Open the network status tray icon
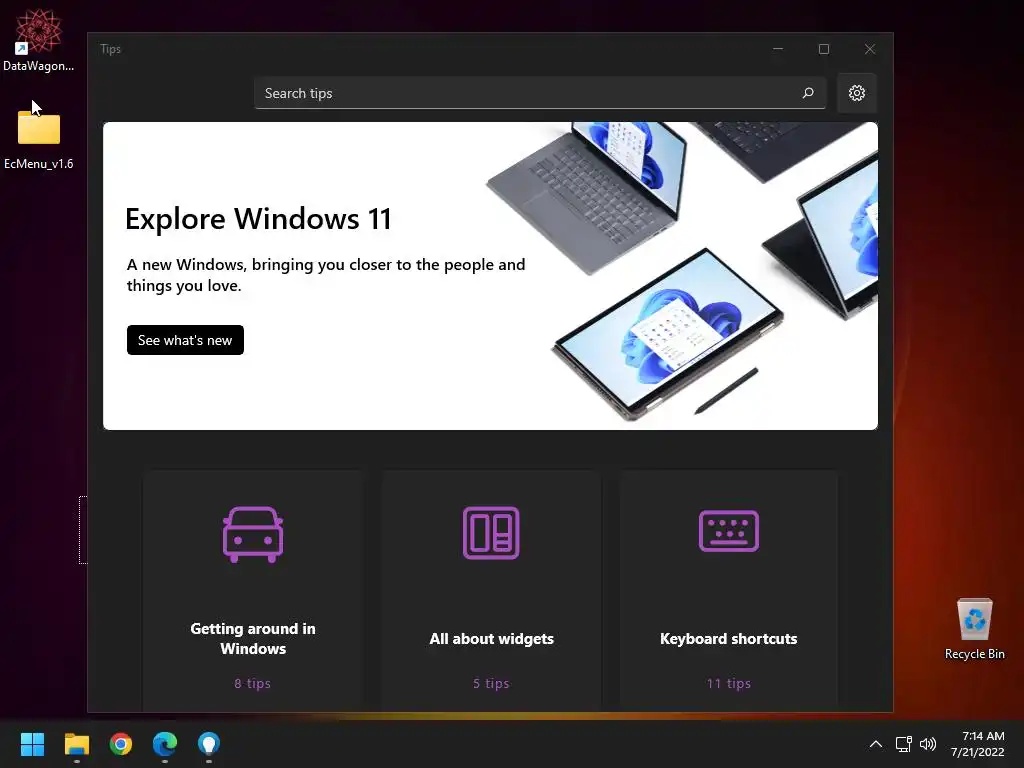1024x768 pixels. (x=903, y=744)
